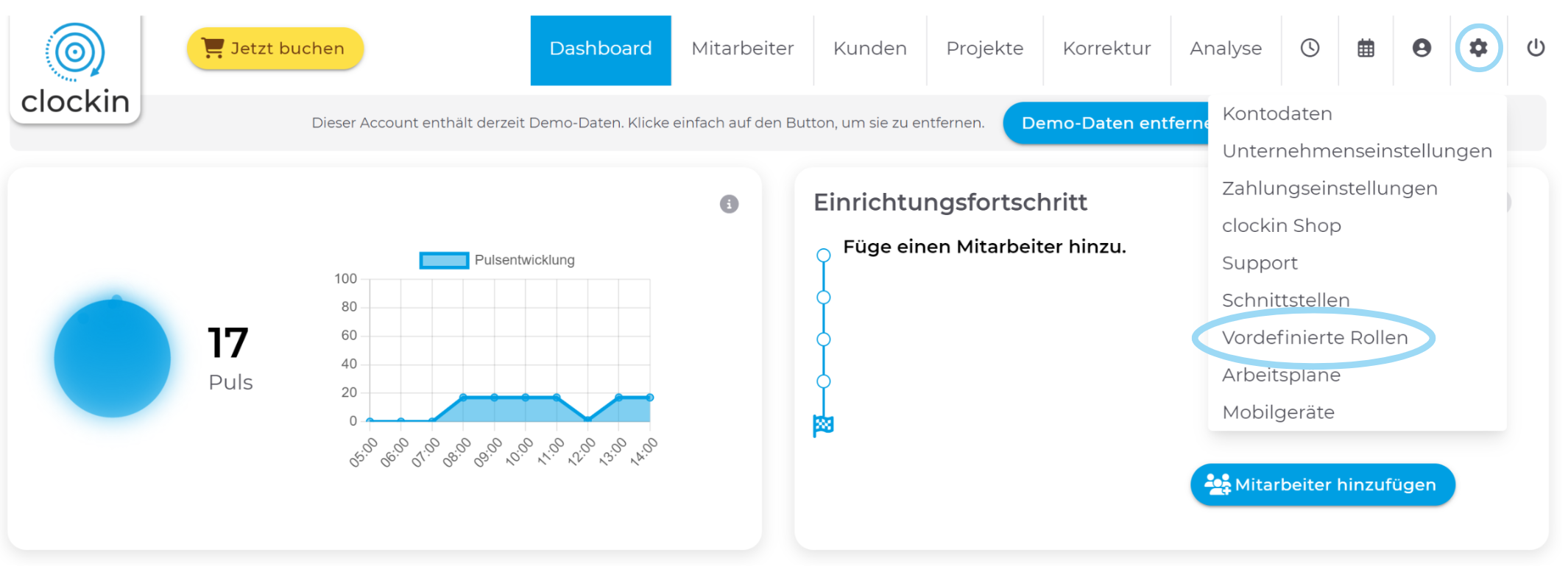
Task: Click the 14:00 data point on chart
Action: pyautogui.click(x=650, y=398)
